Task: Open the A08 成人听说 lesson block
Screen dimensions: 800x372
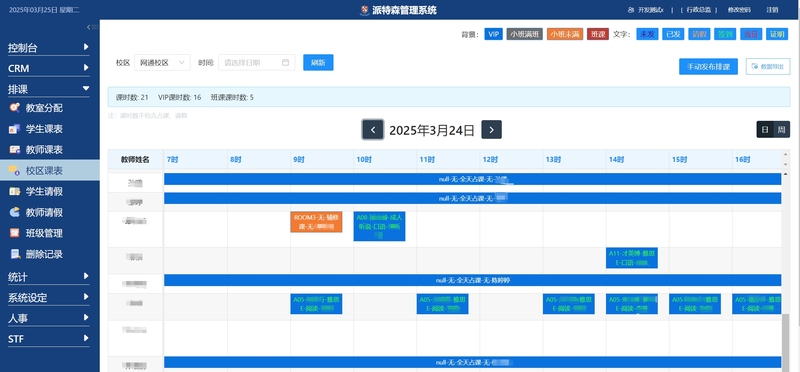Action: (380, 226)
